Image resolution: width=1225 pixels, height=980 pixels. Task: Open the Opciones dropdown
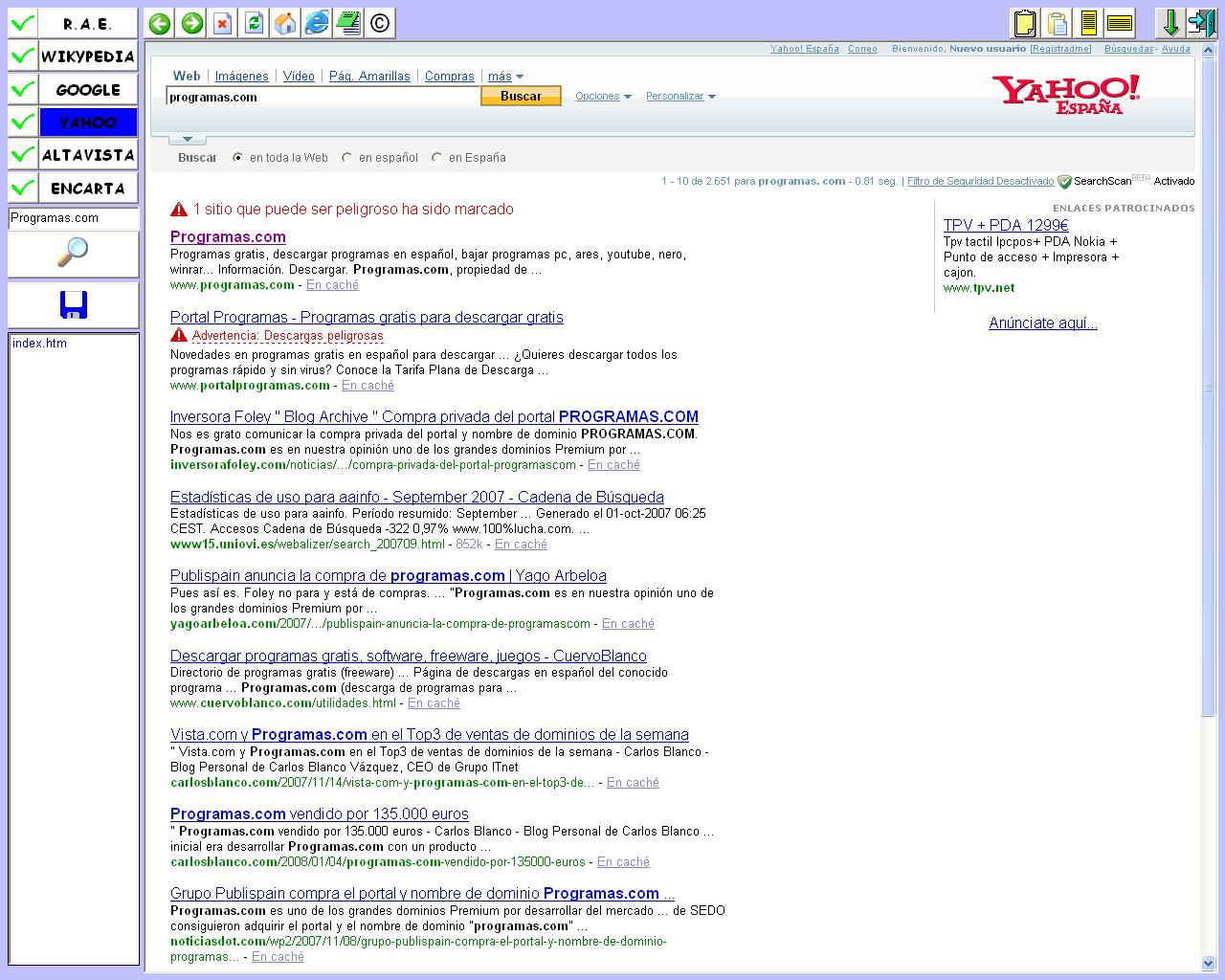click(603, 96)
